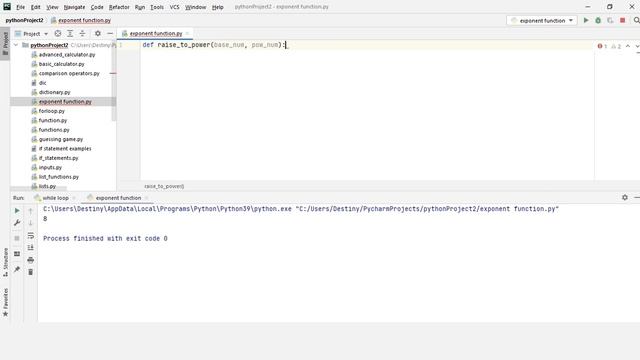
Task: Open the File menu
Action: tap(20, 7)
